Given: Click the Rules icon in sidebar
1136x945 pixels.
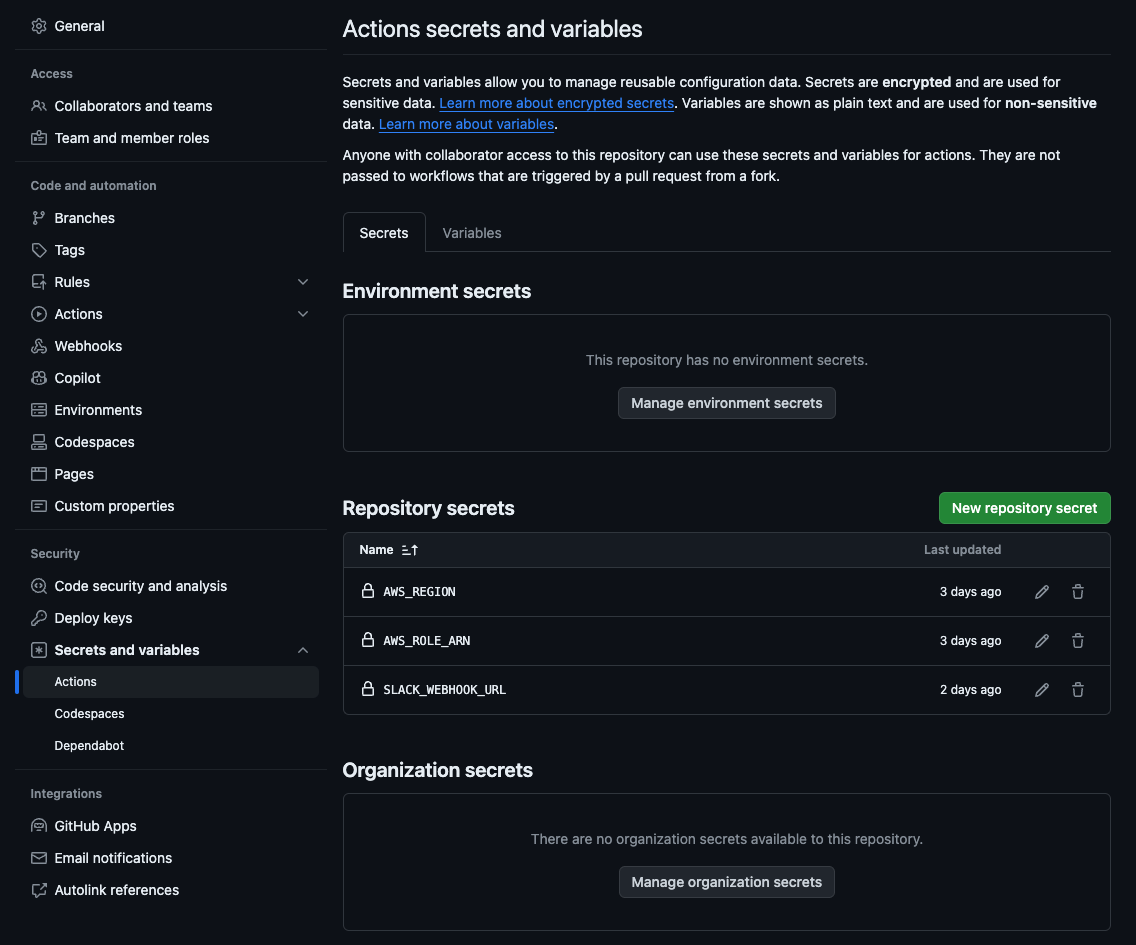Looking at the screenshot, I should (x=38, y=282).
